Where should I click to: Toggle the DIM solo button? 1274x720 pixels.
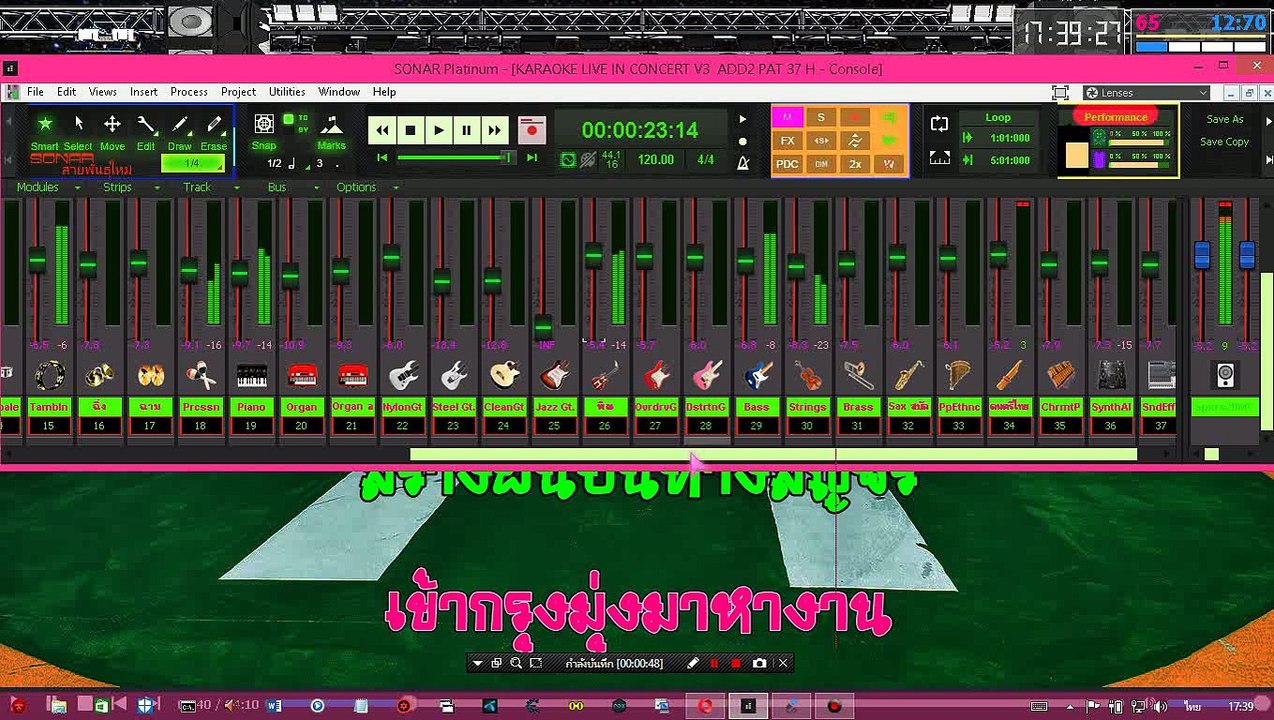tap(821, 164)
